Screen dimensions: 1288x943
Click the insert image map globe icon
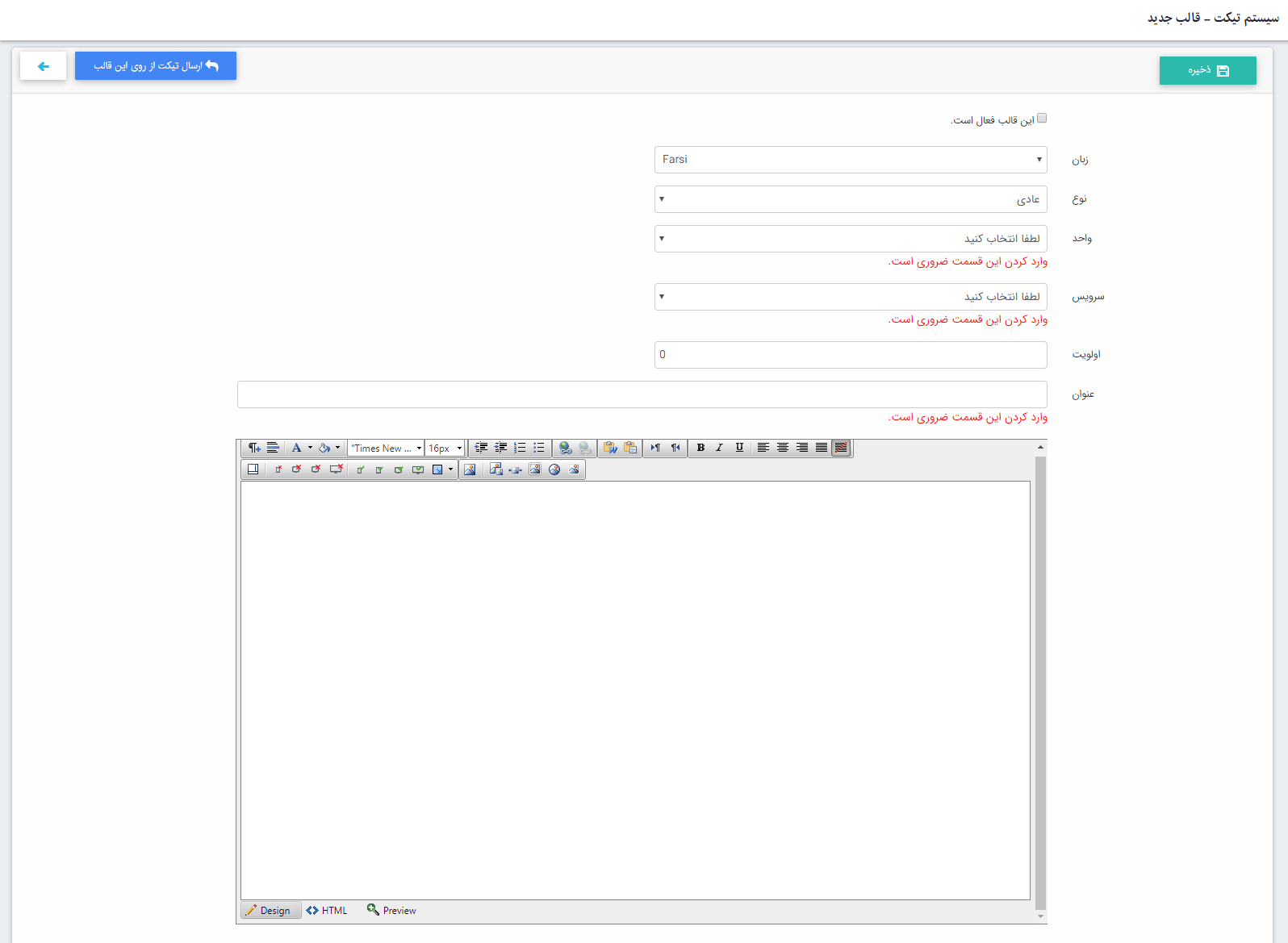(554, 469)
